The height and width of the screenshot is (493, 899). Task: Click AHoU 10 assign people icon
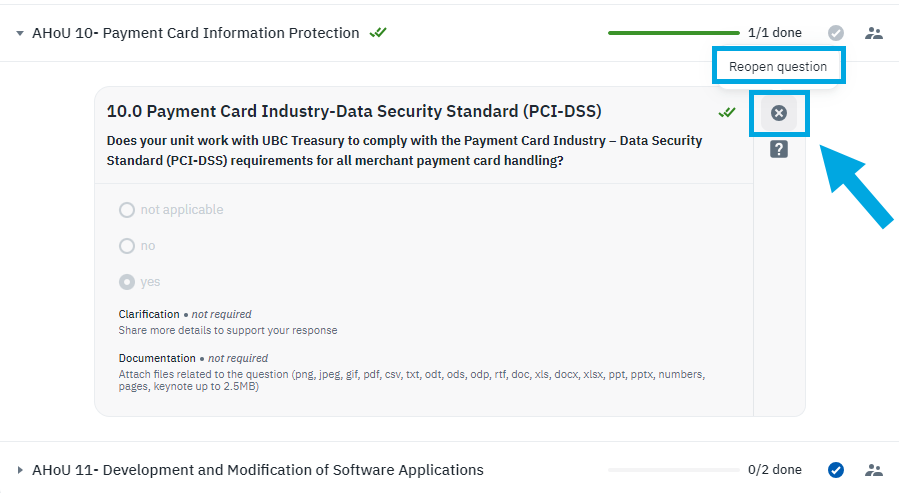point(874,33)
